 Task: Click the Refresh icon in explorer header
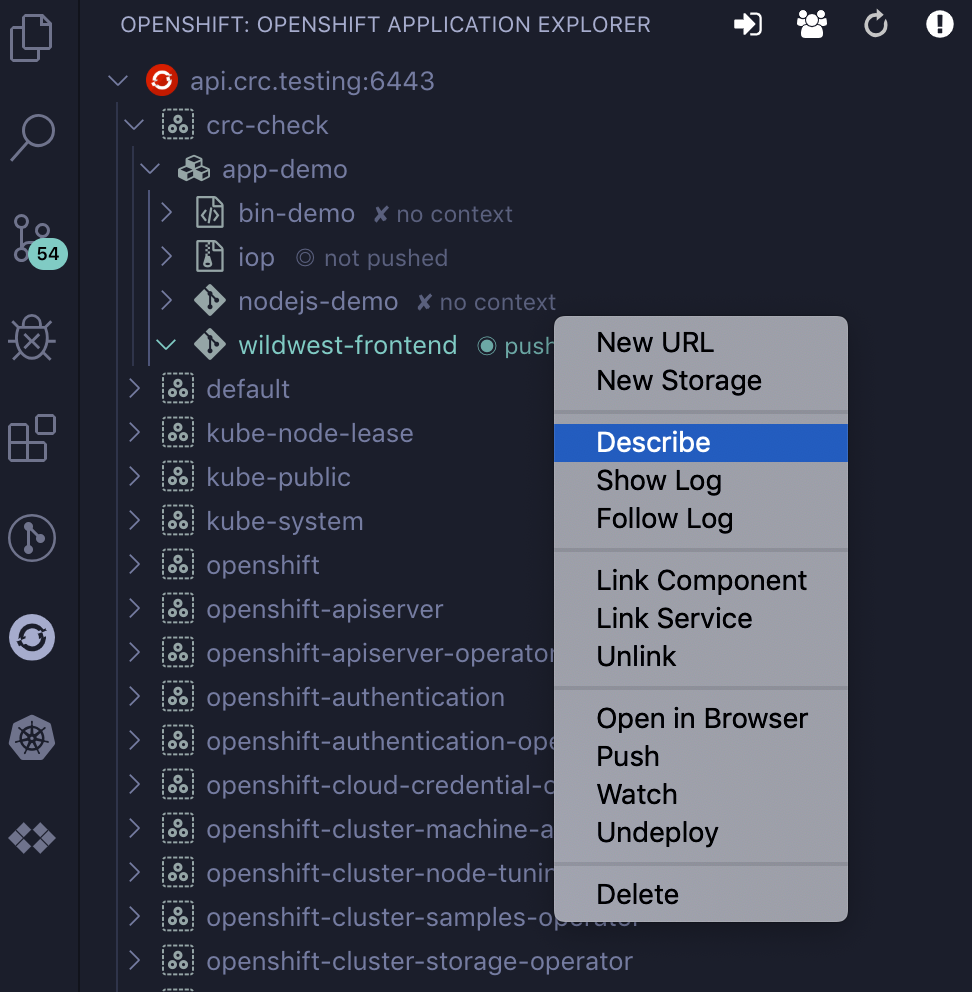pos(876,25)
